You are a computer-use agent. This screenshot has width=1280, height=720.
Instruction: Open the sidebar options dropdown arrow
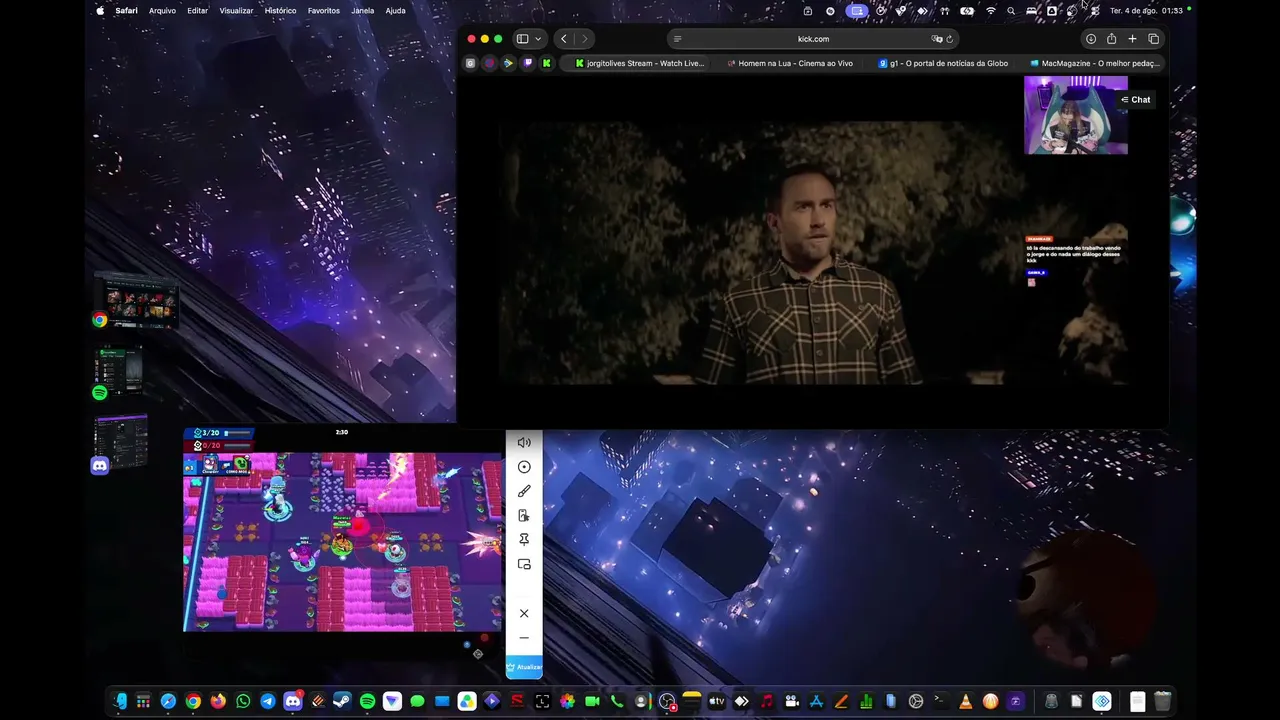(x=538, y=39)
